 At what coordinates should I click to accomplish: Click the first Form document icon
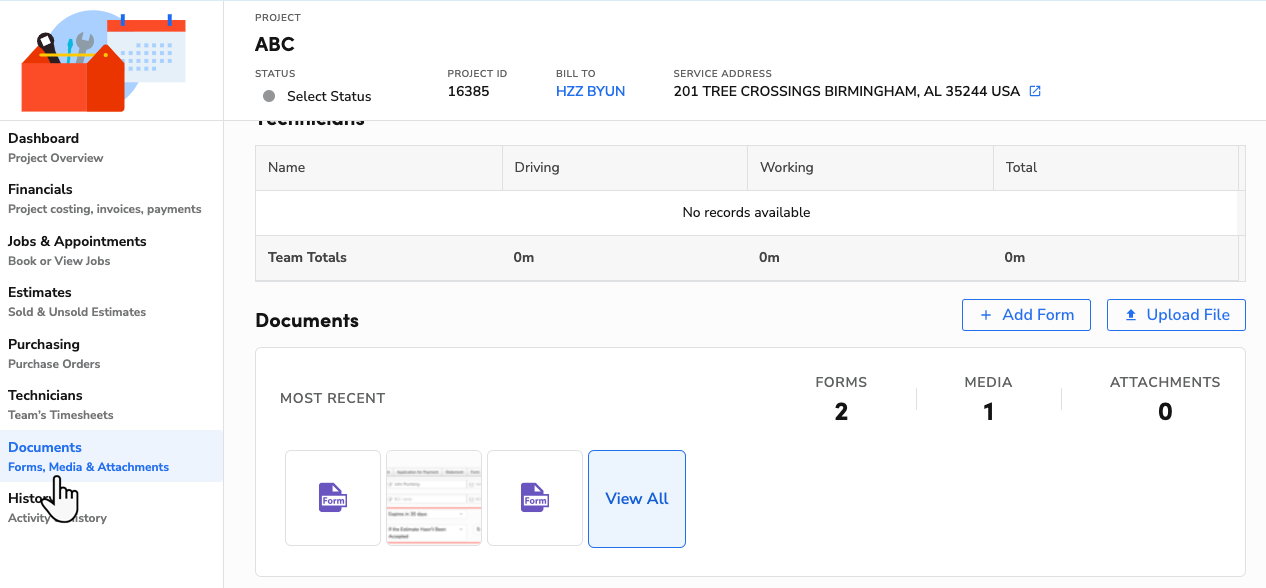(x=333, y=497)
